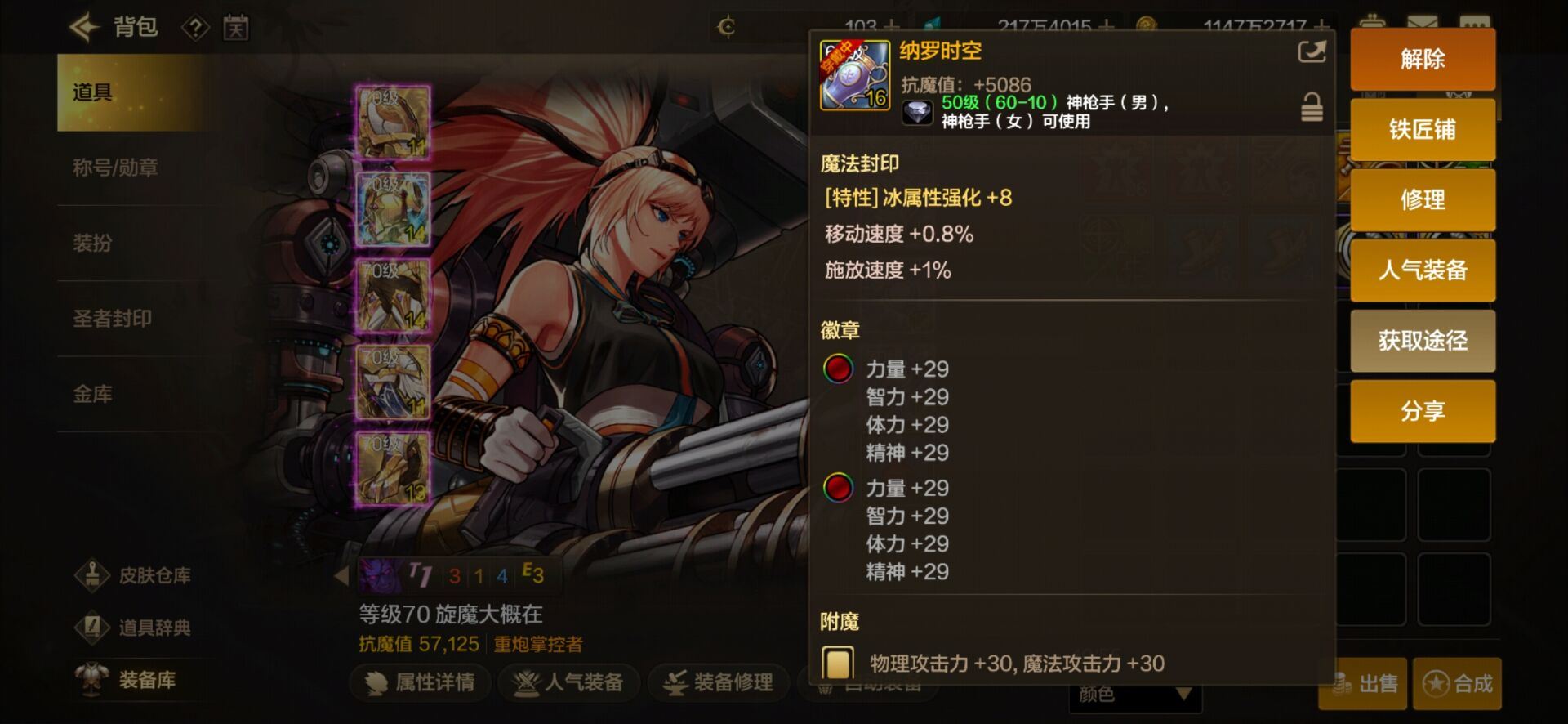Select the 纳罗时空 item icon
This screenshot has height=724, width=1568.
point(854,75)
